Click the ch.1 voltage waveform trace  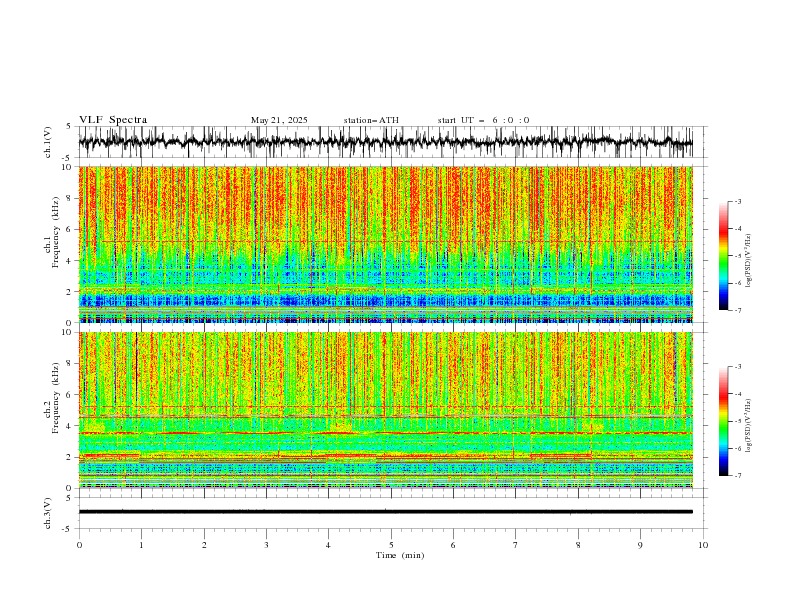click(x=385, y=142)
